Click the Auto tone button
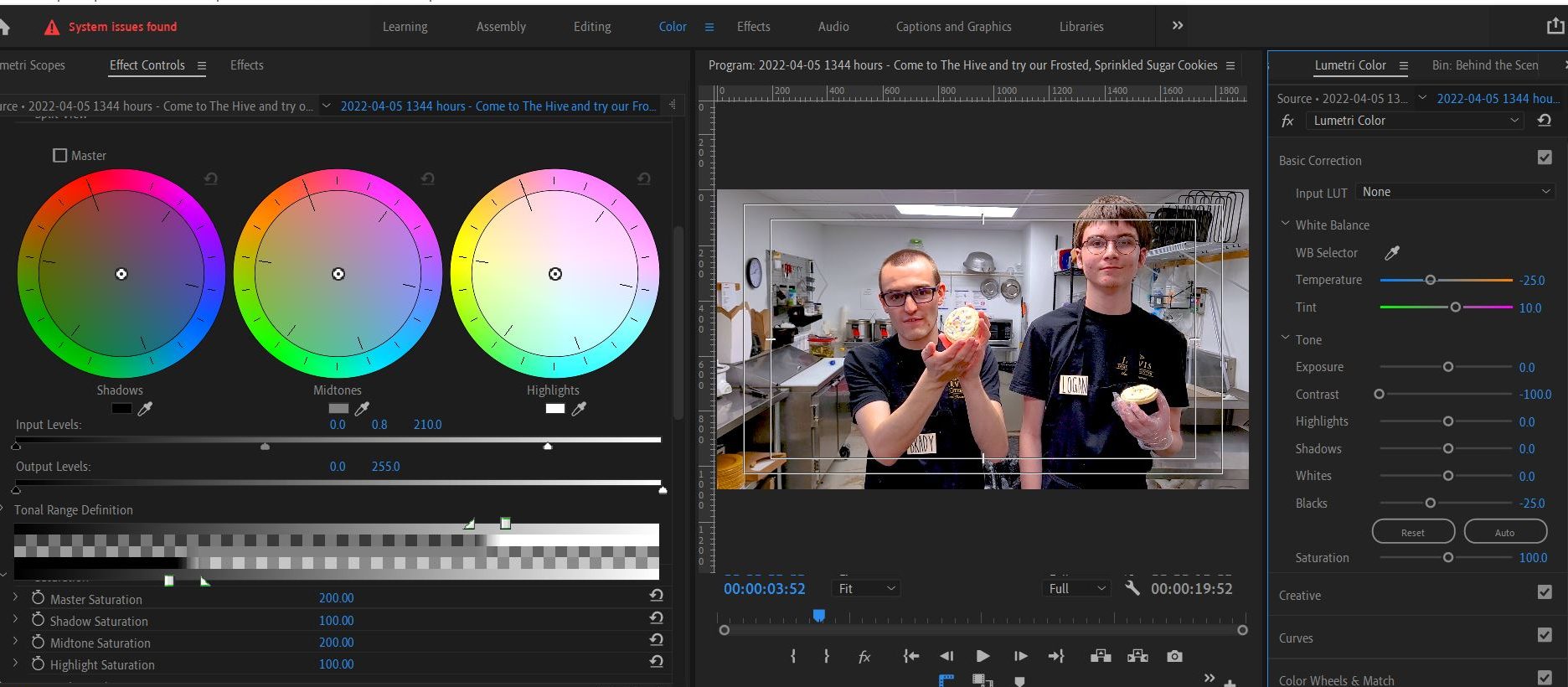Screen dimensions: 1568x687 pos(1505,532)
